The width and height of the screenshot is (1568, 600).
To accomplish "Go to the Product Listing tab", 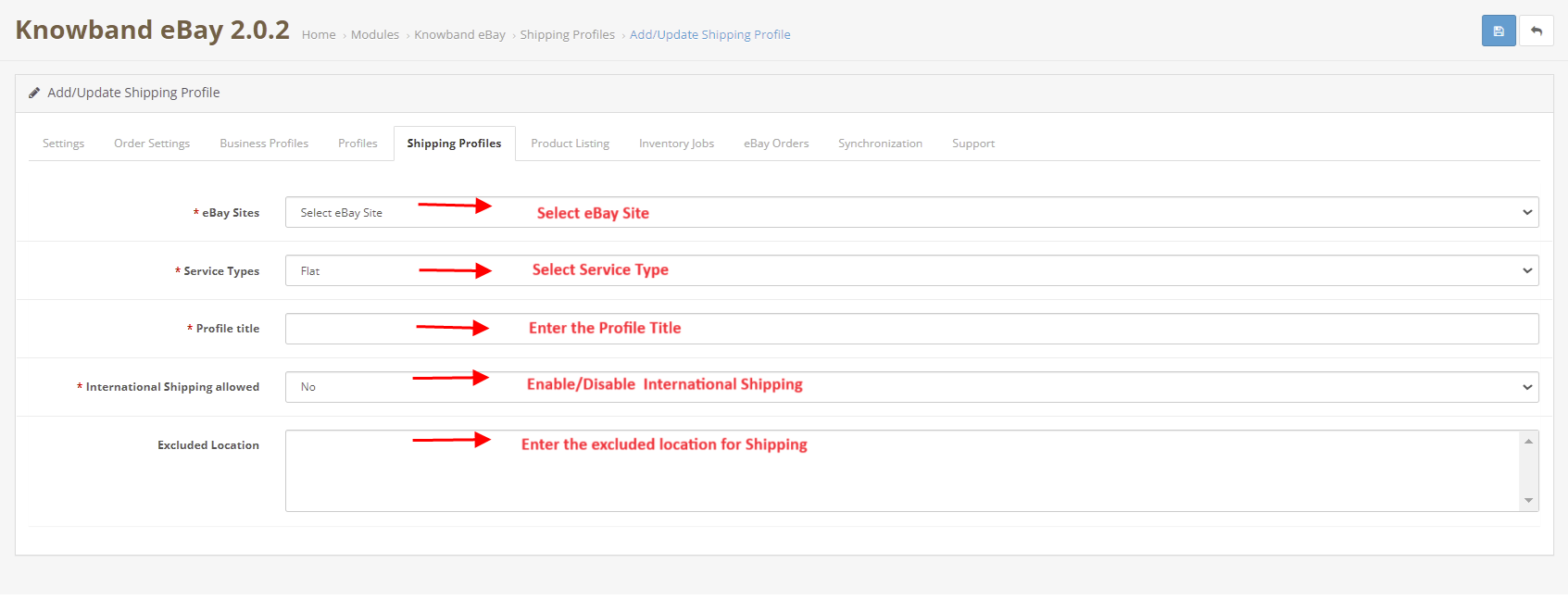I will [570, 144].
